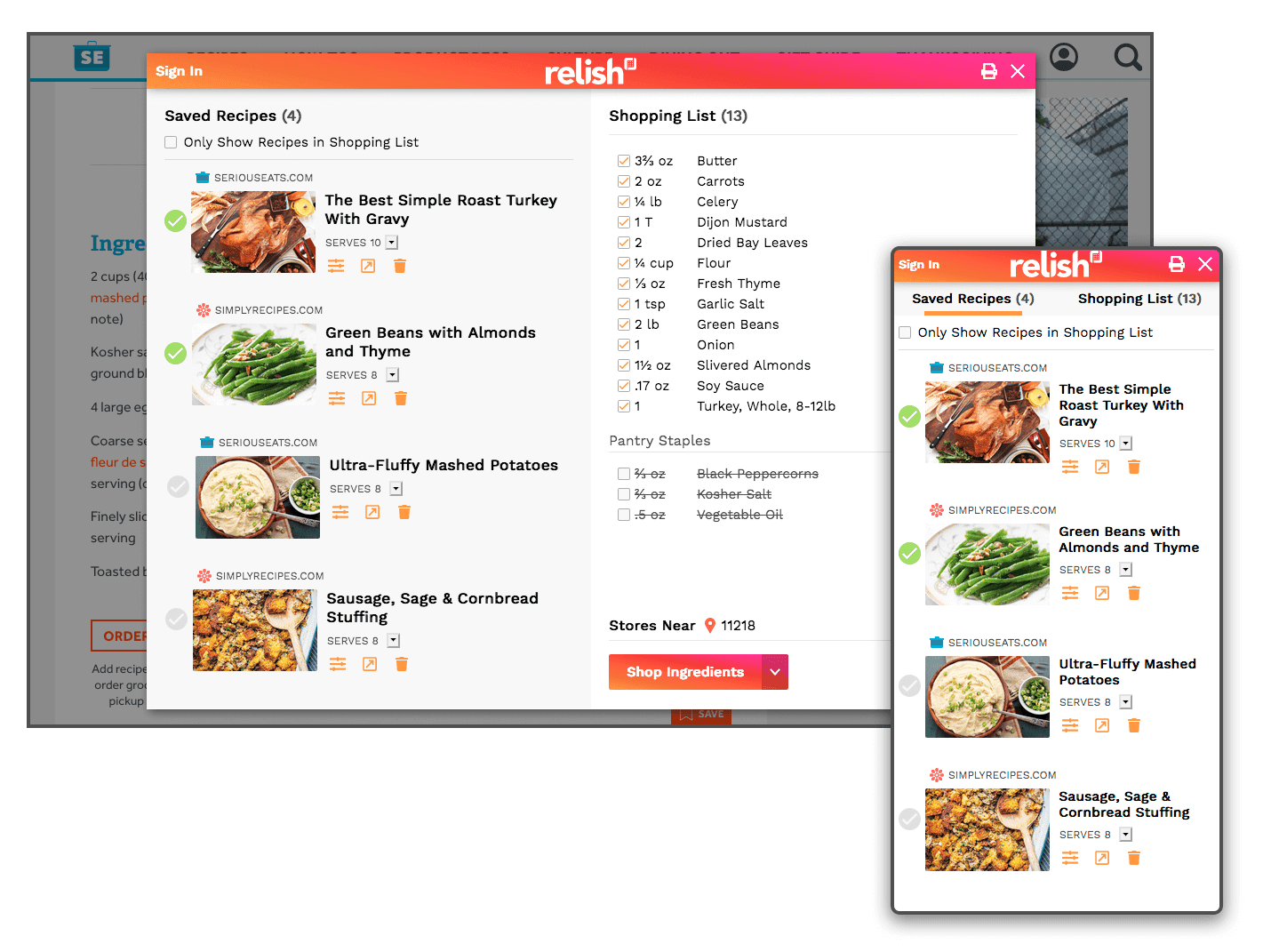Click Sign In on large relish panel
Screen dimensions: 1263x952
179,71
